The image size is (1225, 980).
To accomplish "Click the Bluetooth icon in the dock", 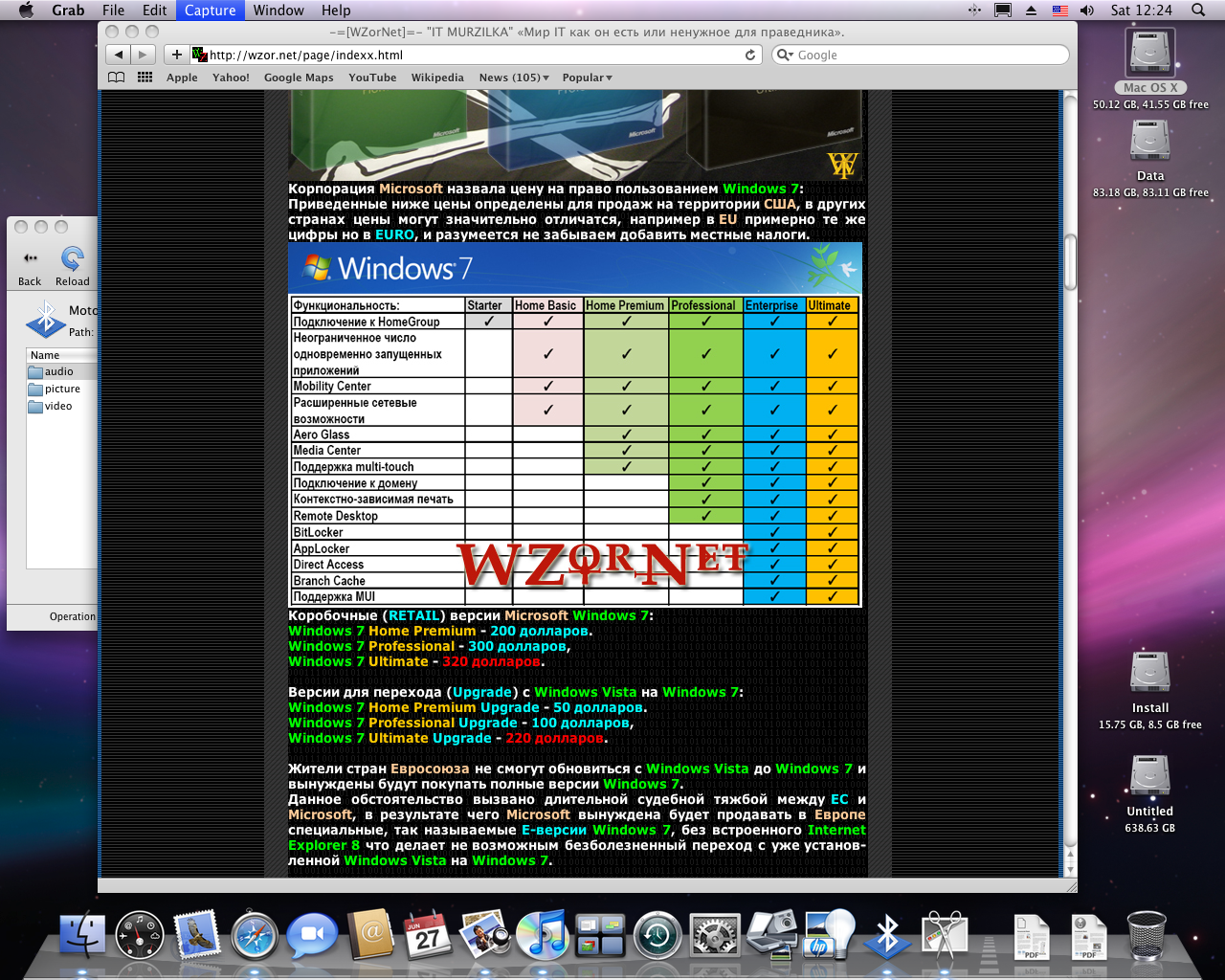I will [887, 935].
